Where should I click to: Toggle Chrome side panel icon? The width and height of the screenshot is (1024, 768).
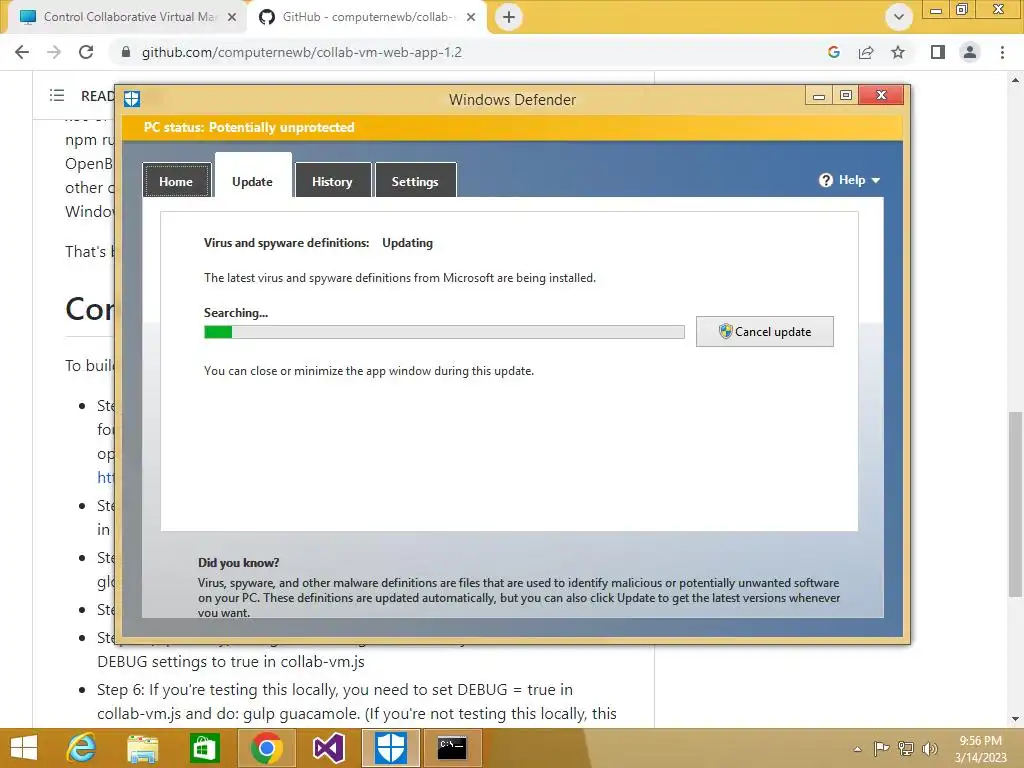pos(938,52)
